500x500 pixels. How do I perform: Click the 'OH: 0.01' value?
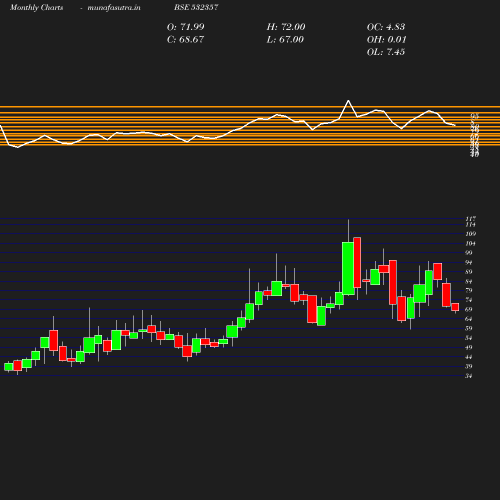[x=386, y=40]
